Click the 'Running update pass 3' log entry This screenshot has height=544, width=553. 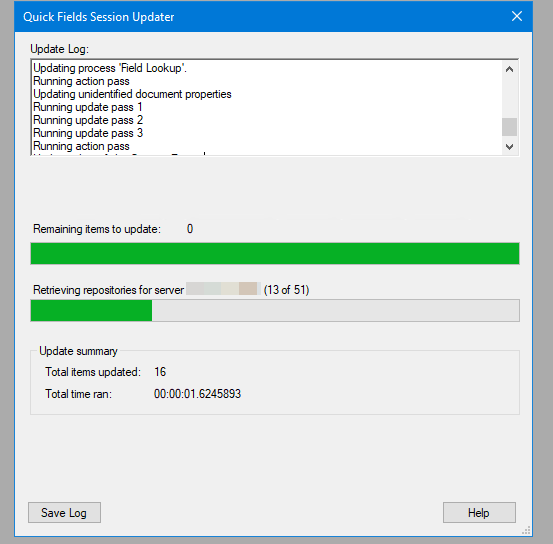pos(88,133)
